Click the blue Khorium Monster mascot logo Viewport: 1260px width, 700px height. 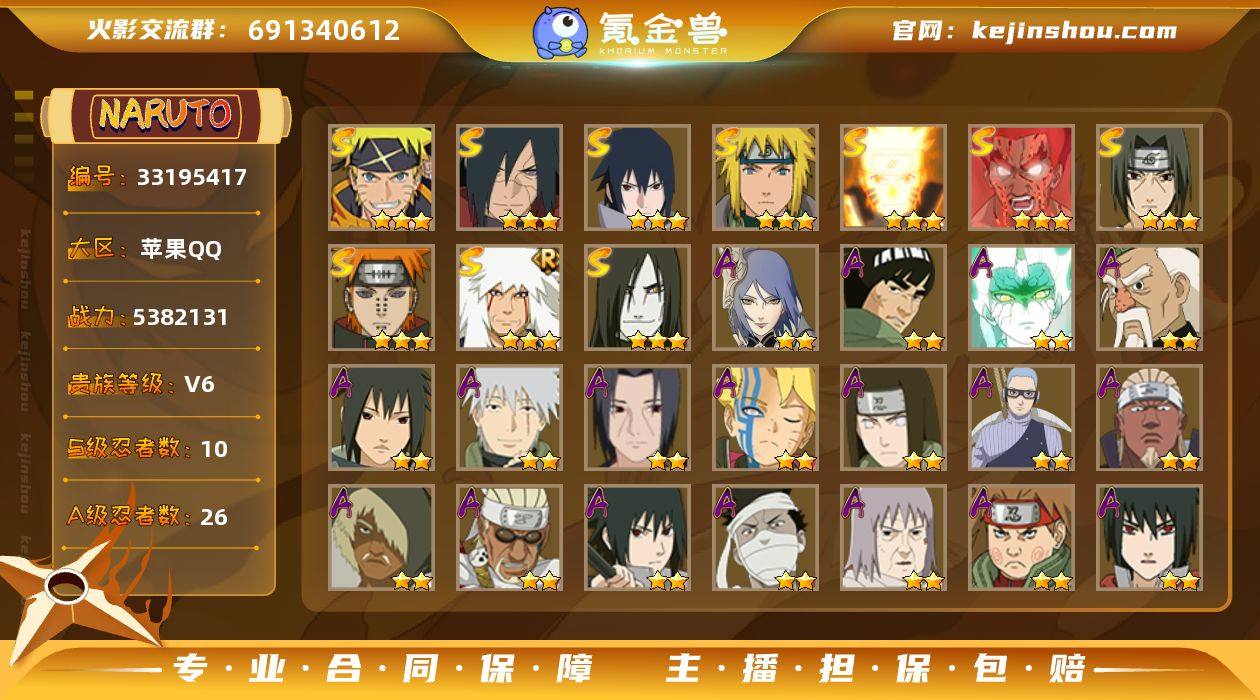560,31
